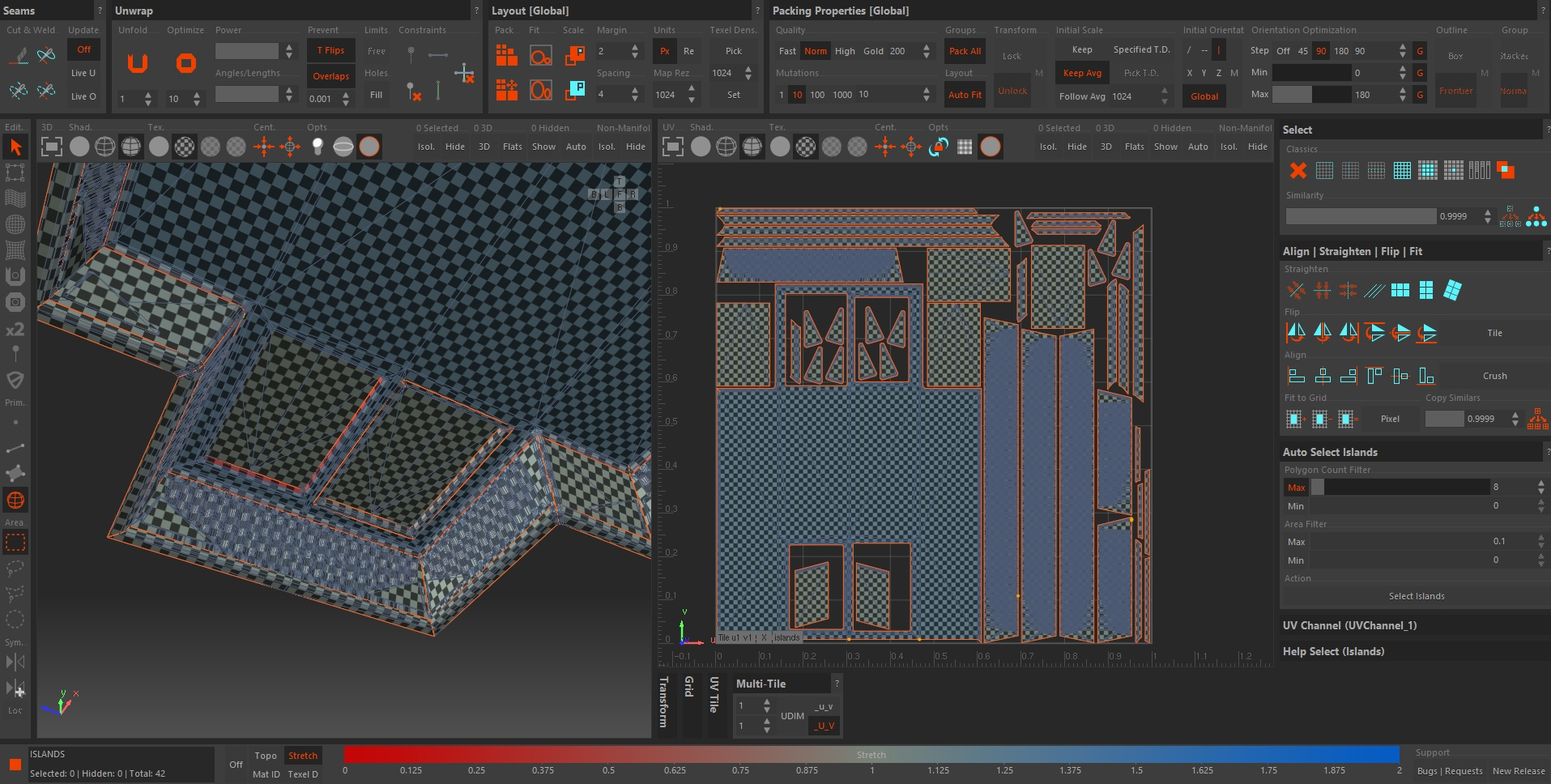Open the vertical Grid tab
This screenshot has width=1551, height=784.
click(x=689, y=687)
